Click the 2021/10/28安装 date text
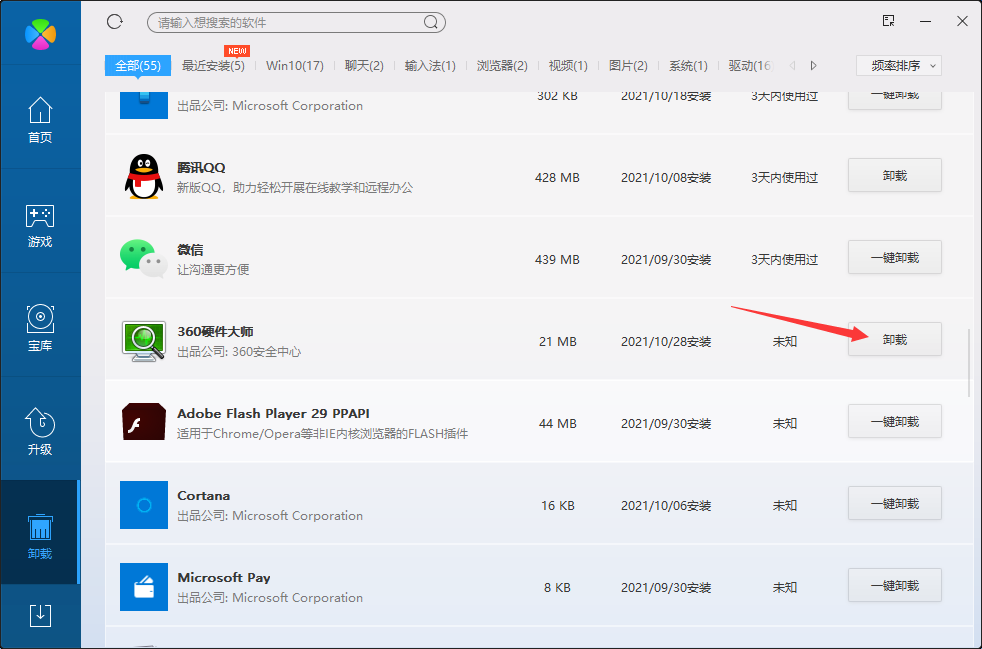Viewport: 982px width, 649px height. tap(666, 342)
